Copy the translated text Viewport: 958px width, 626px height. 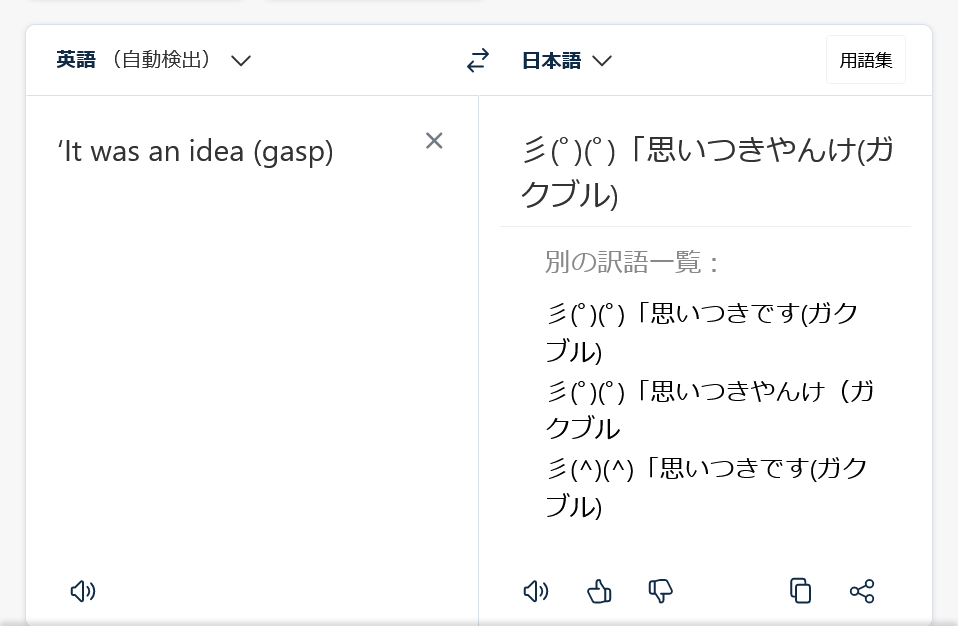click(x=800, y=591)
